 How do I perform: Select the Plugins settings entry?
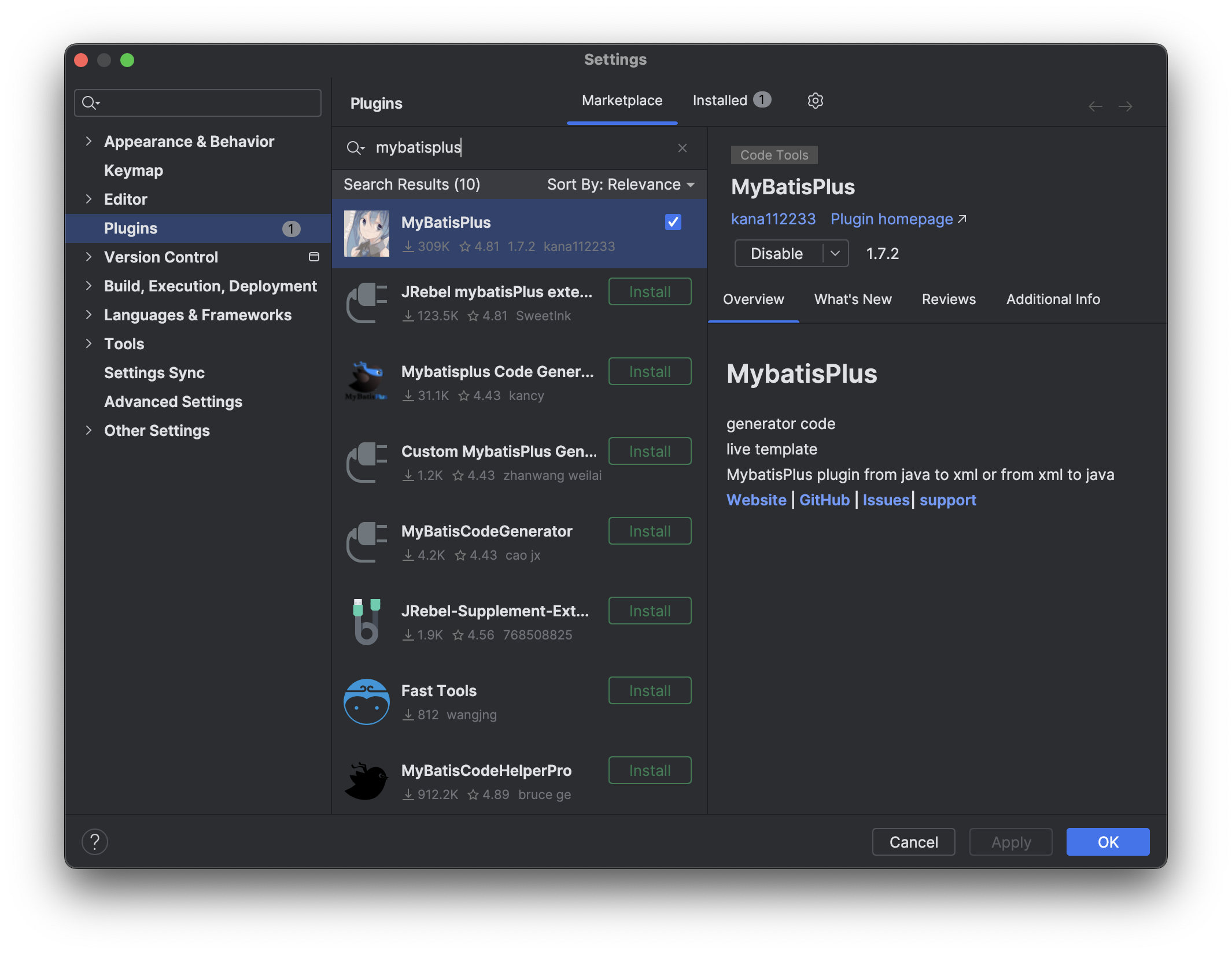click(198, 228)
